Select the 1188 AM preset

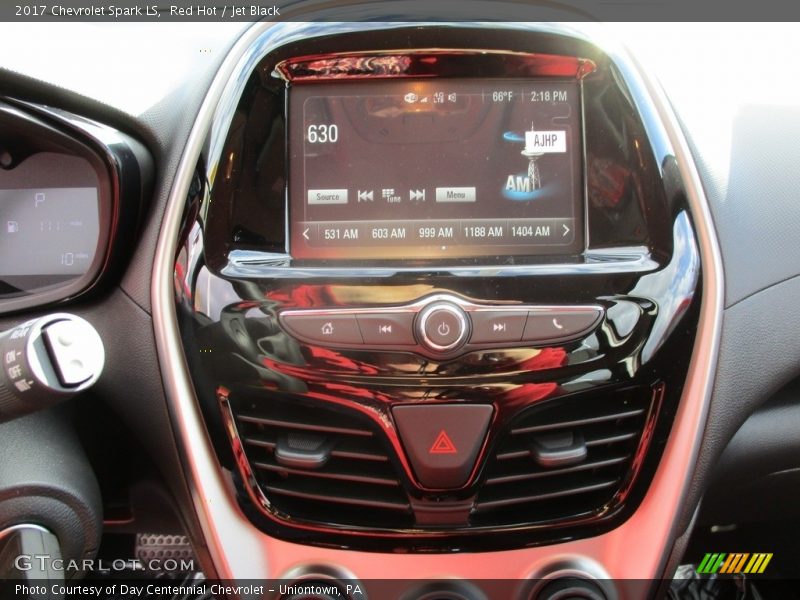(x=483, y=231)
